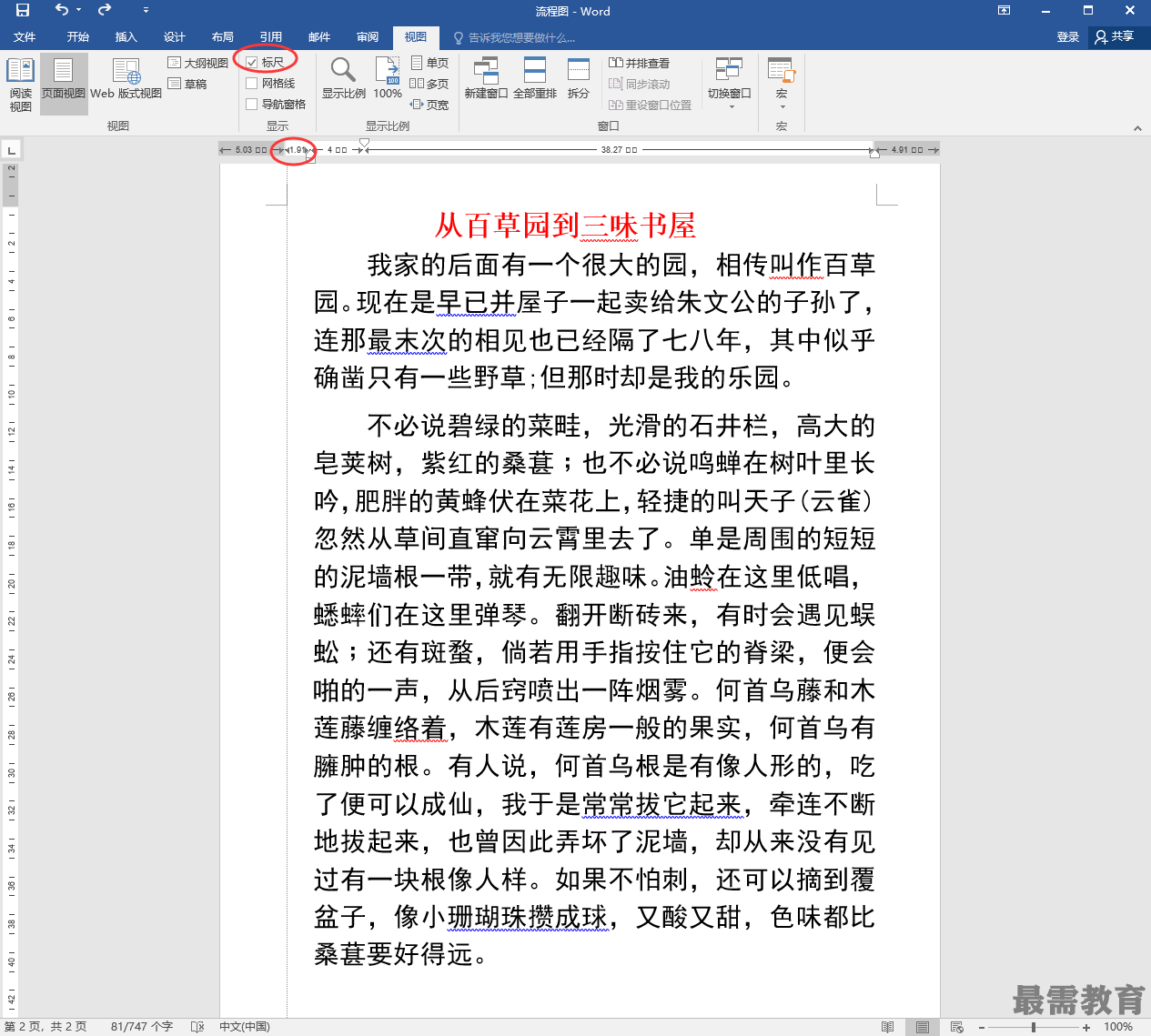Select 页宽 page width view
Screen dimensions: 1151x1036
pos(429,105)
